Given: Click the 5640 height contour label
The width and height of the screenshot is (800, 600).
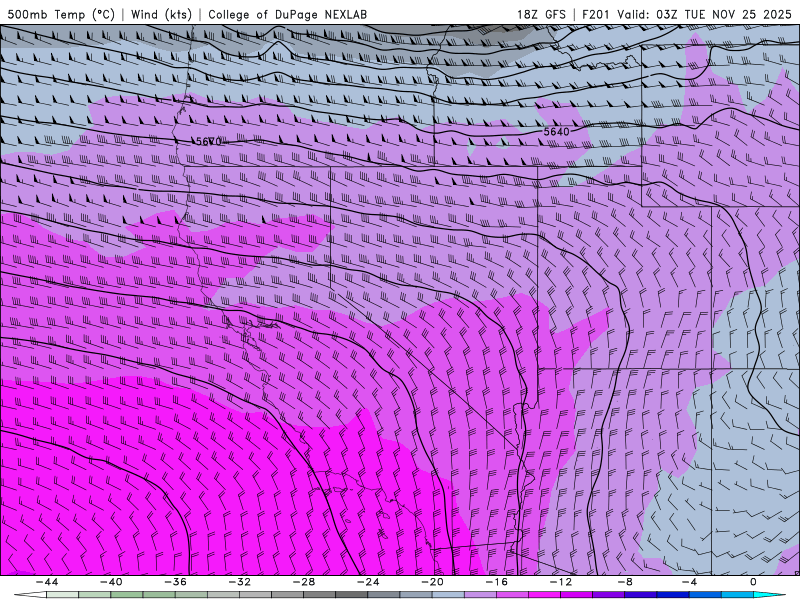Looking at the screenshot, I should coord(556,132).
